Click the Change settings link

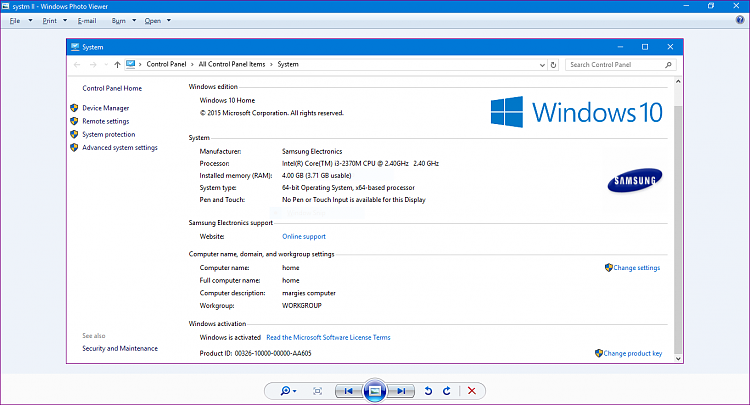(637, 268)
